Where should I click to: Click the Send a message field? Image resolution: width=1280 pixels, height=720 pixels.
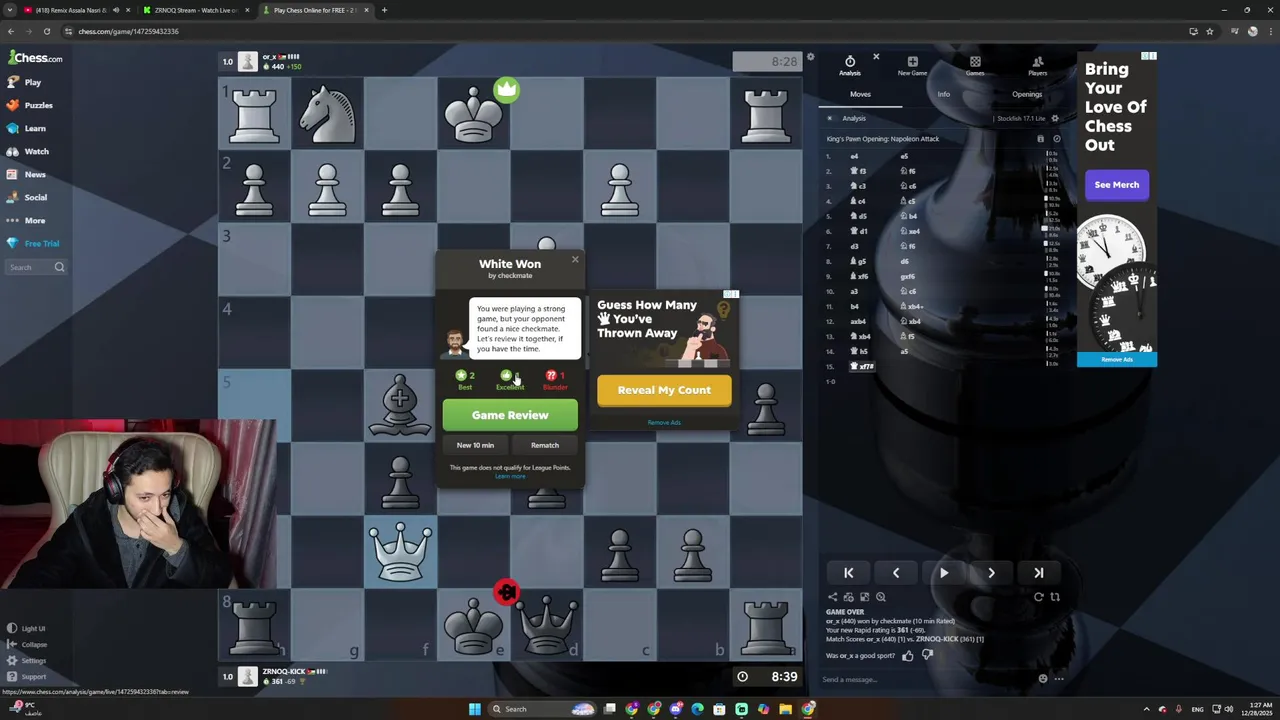click(x=925, y=679)
